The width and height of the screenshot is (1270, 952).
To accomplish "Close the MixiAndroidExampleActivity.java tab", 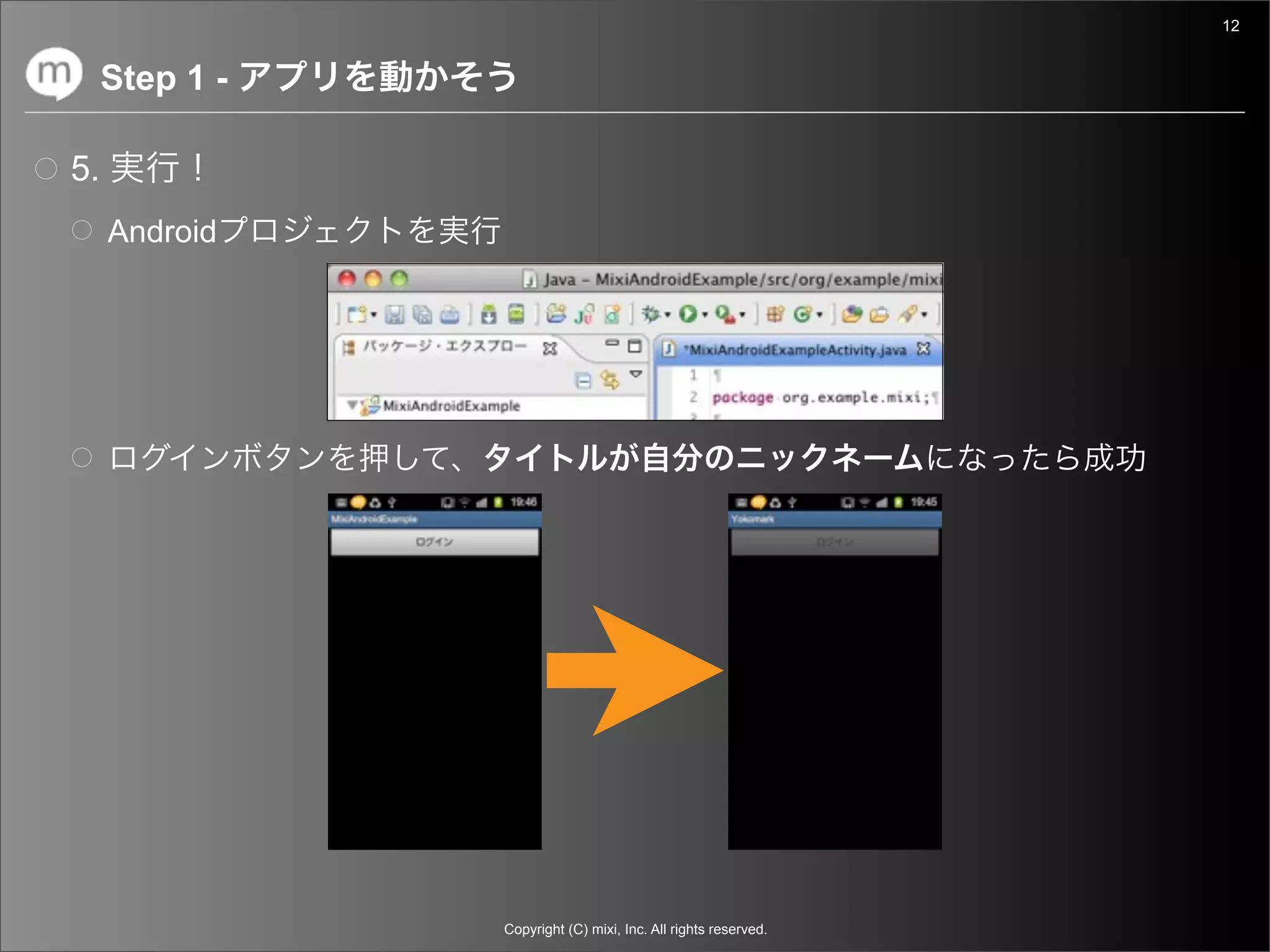I will (x=923, y=349).
